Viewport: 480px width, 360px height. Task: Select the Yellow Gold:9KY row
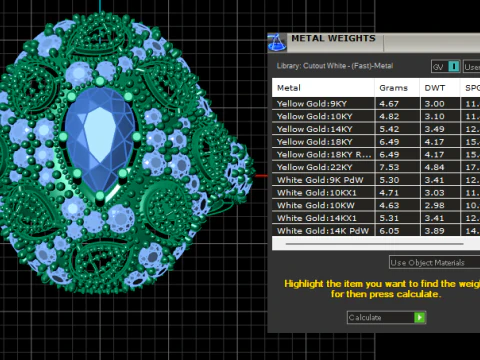point(376,104)
